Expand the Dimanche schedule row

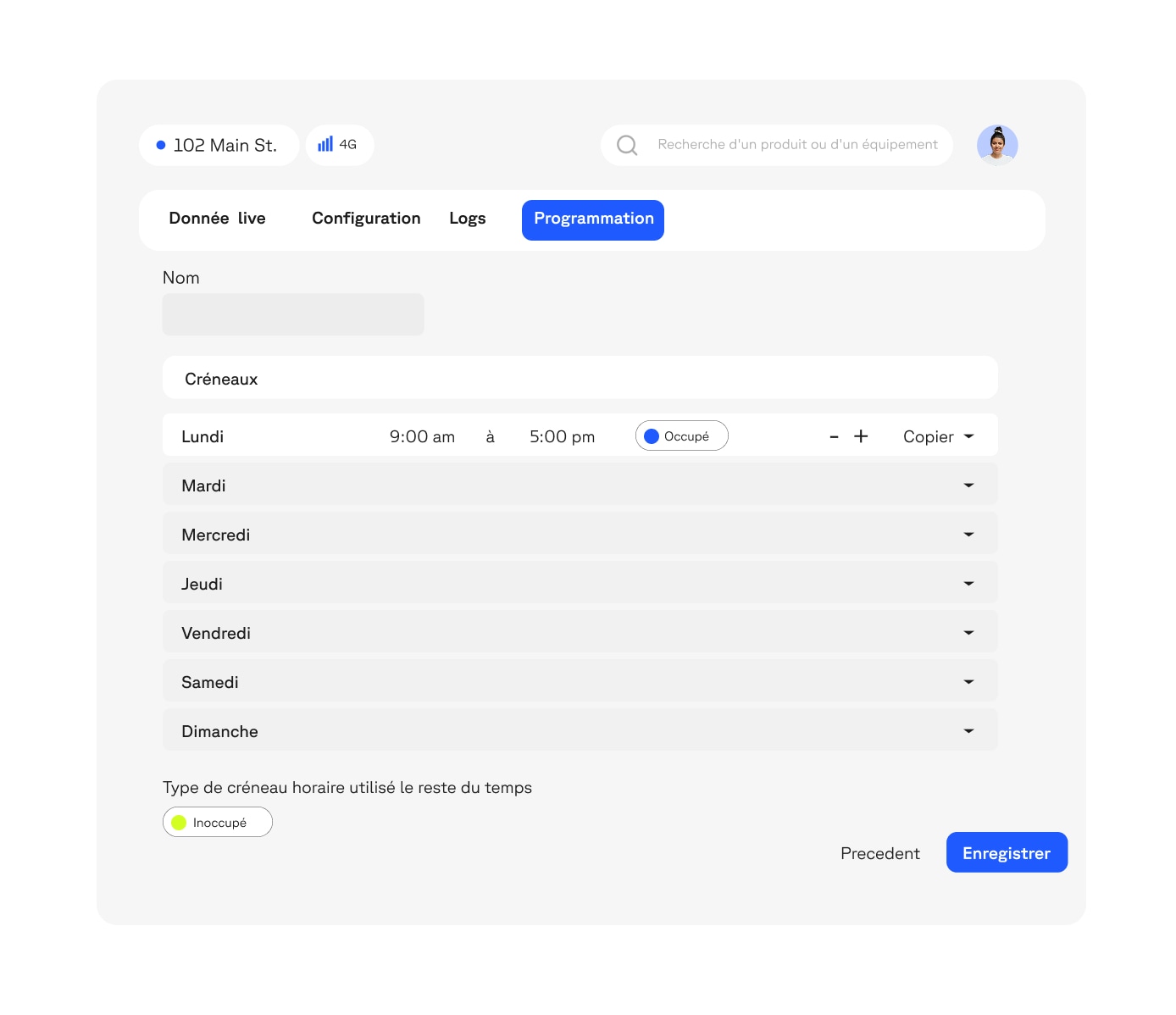(x=968, y=731)
